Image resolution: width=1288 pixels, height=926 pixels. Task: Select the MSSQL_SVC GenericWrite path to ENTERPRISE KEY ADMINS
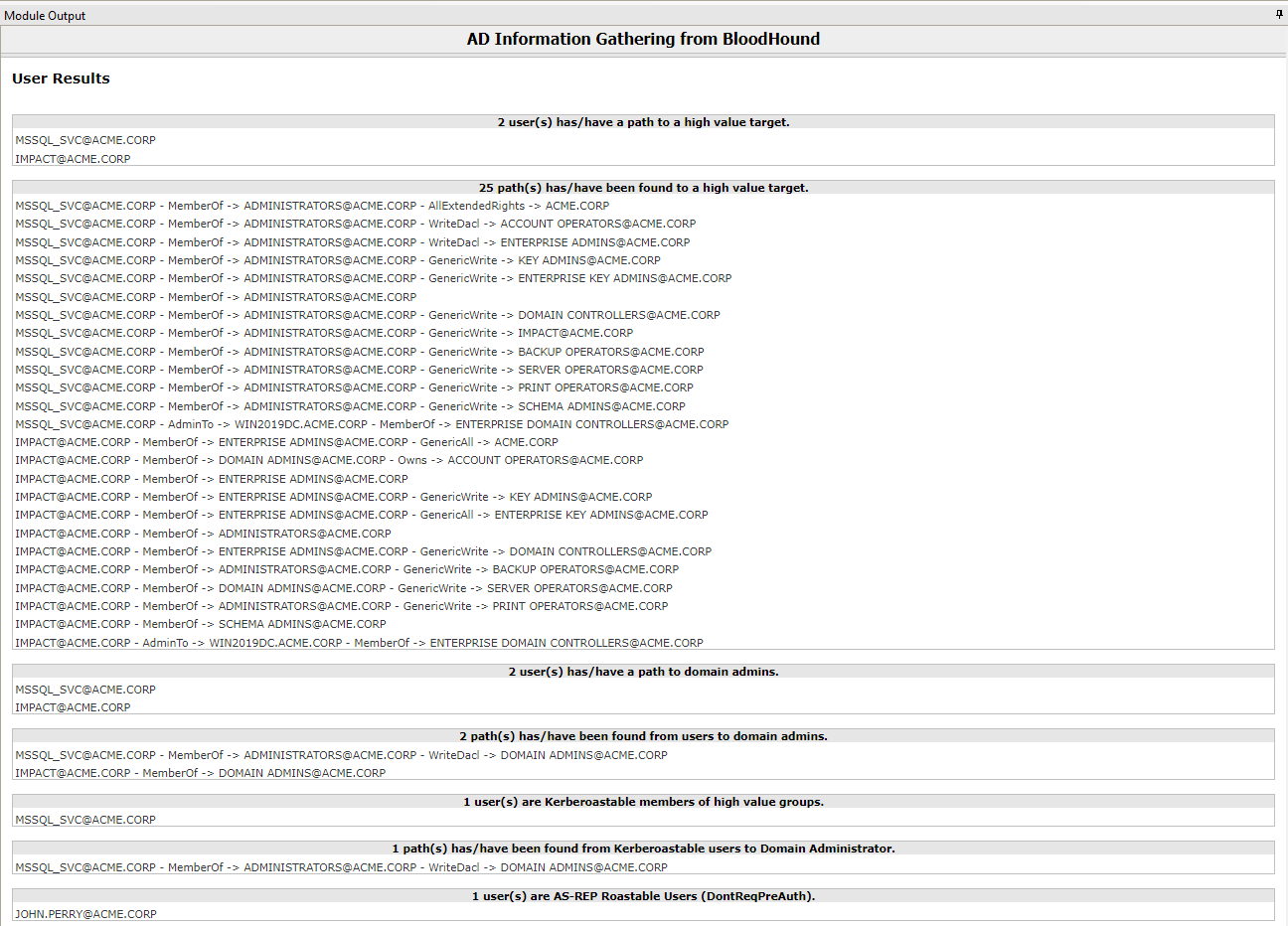coord(374,278)
